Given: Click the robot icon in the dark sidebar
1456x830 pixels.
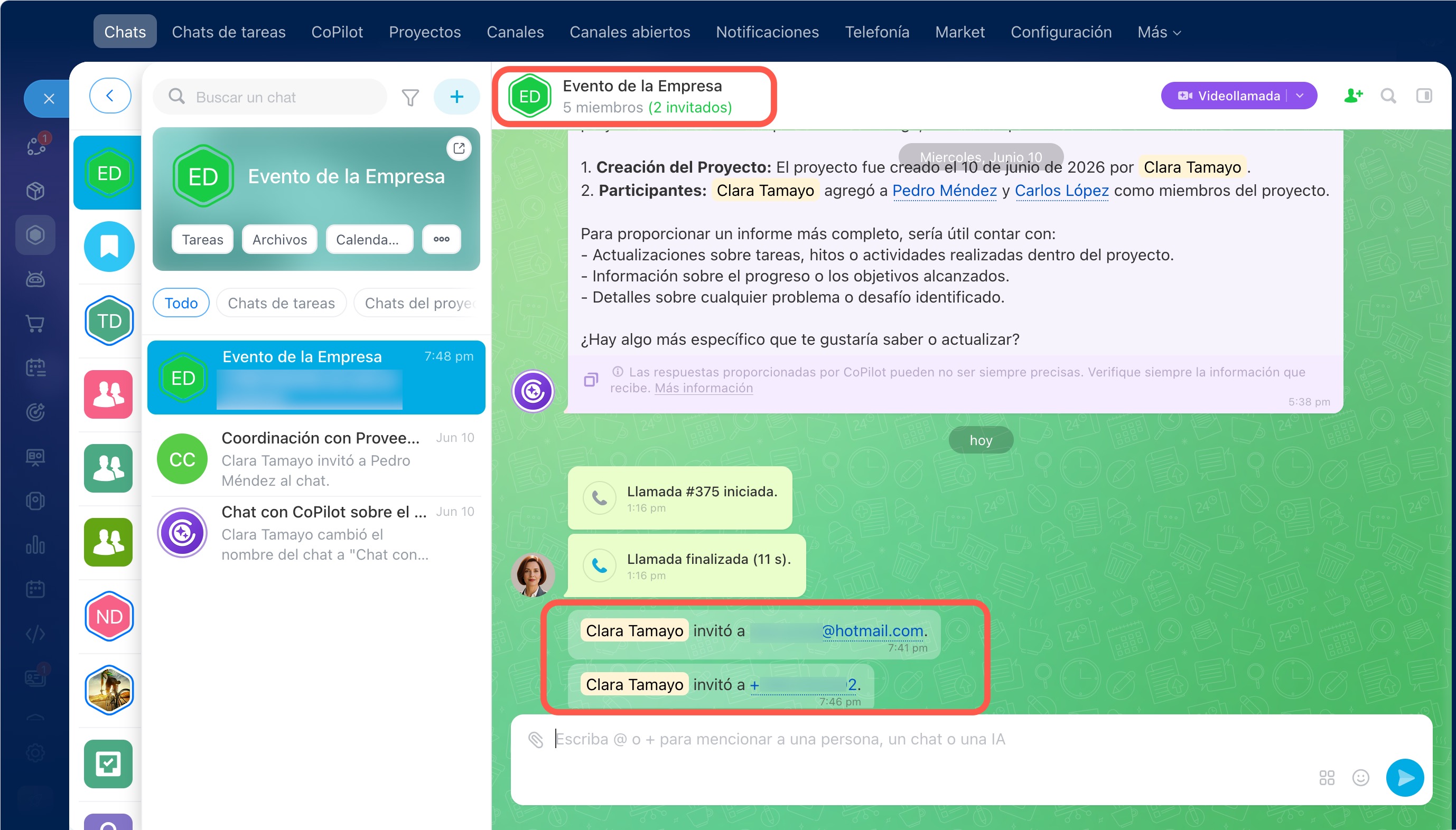Looking at the screenshot, I should [x=35, y=279].
